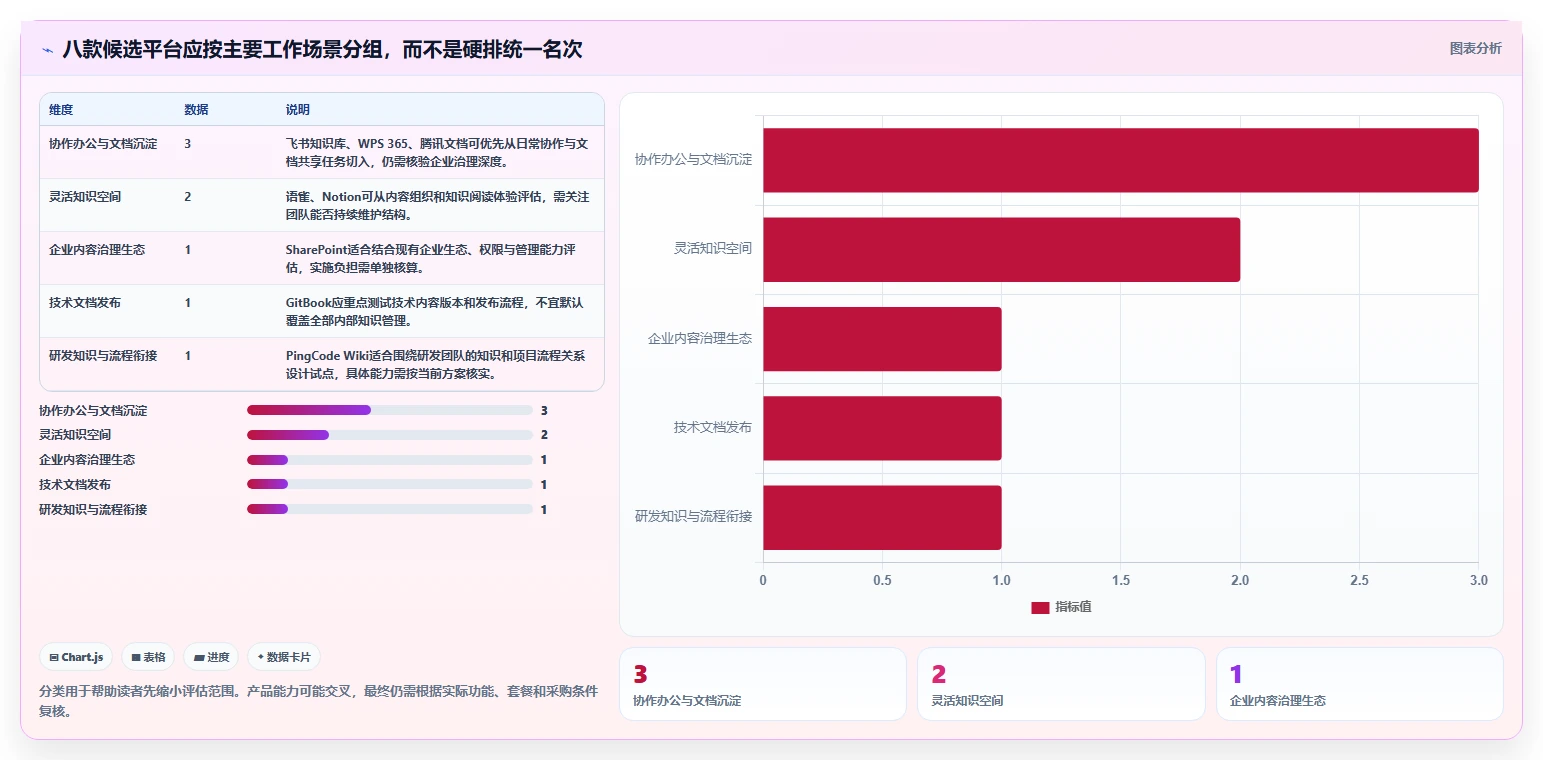Click the data card showing 2

1061,684
